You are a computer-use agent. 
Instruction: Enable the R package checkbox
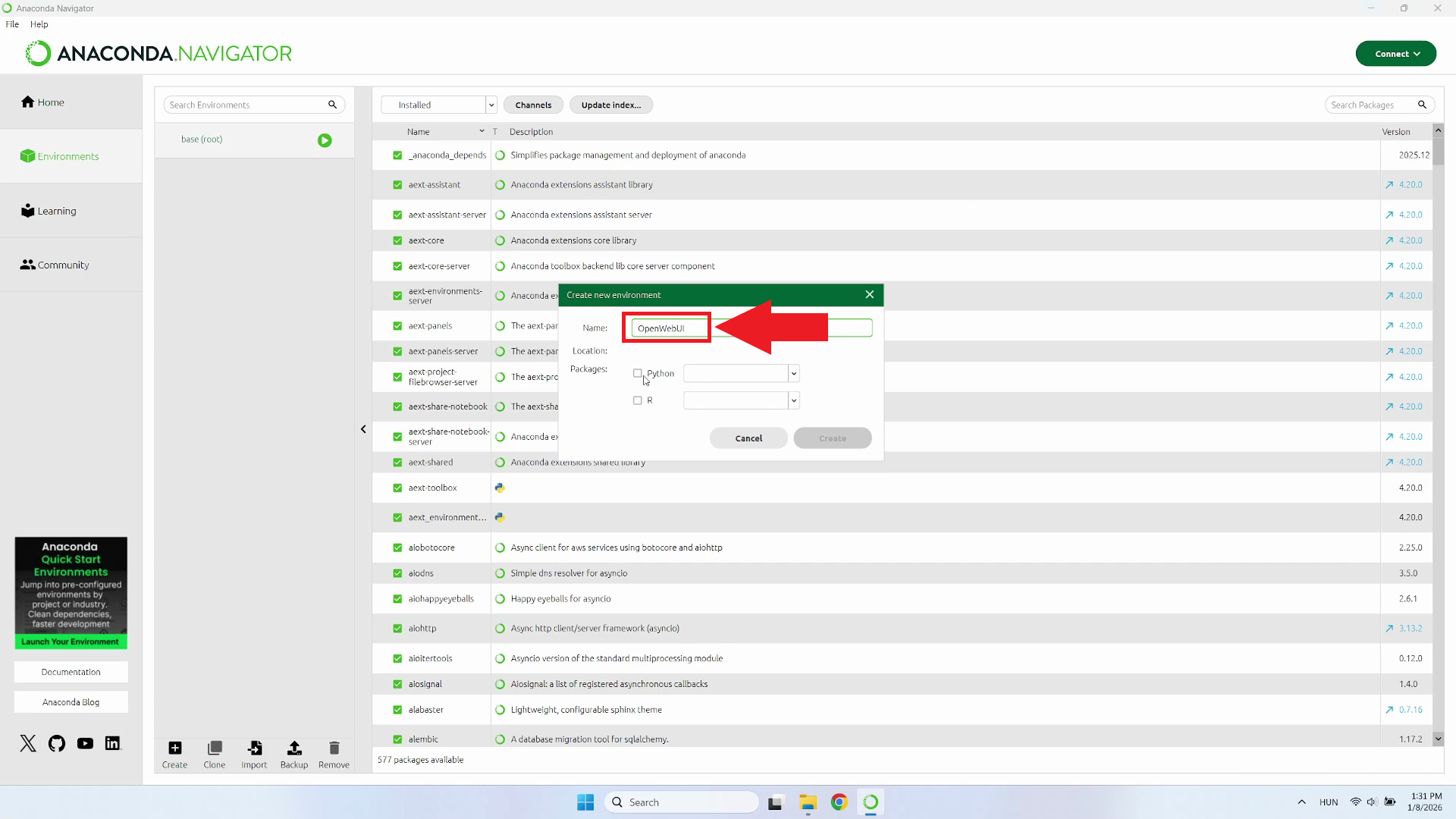pyautogui.click(x=638, y=400)
